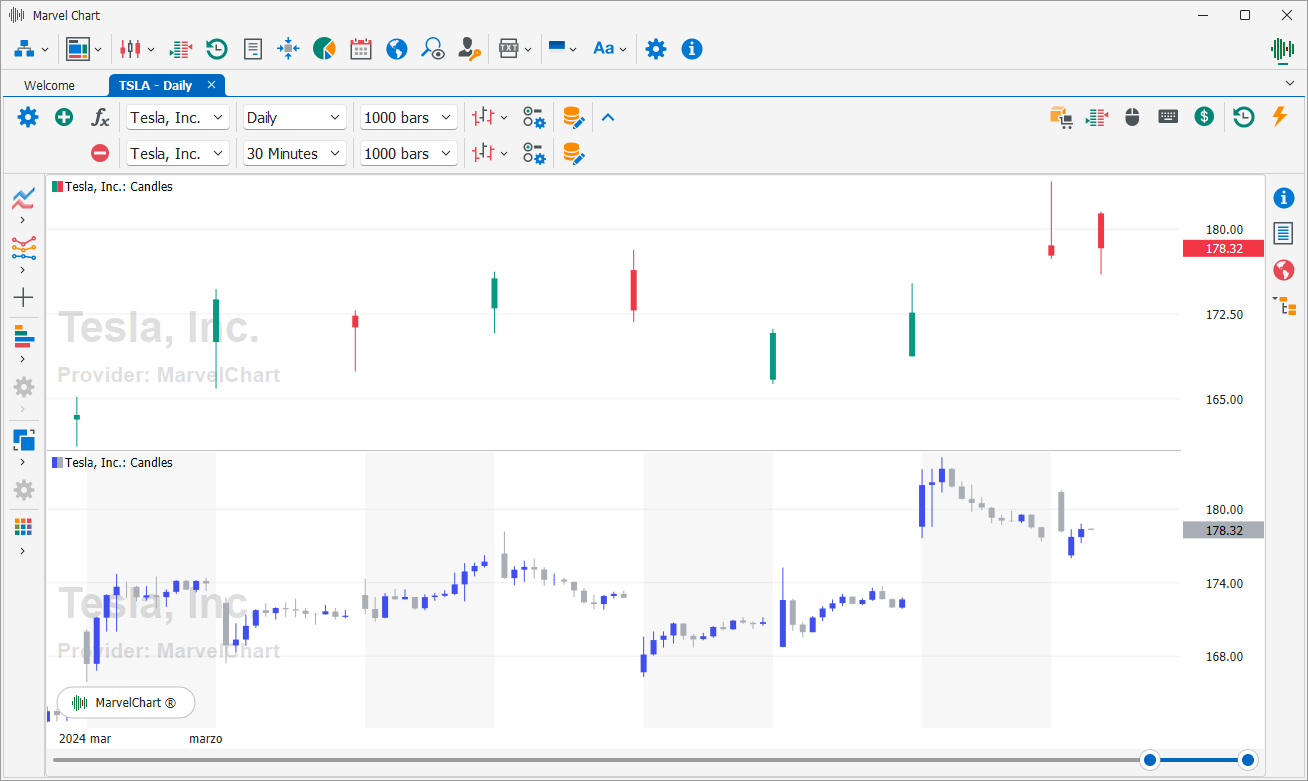Viewport: 1308px width, 781px height.
Task: Open the Daily timeframe dropdown
Action: pyautogui.click(x=295, y=117)
